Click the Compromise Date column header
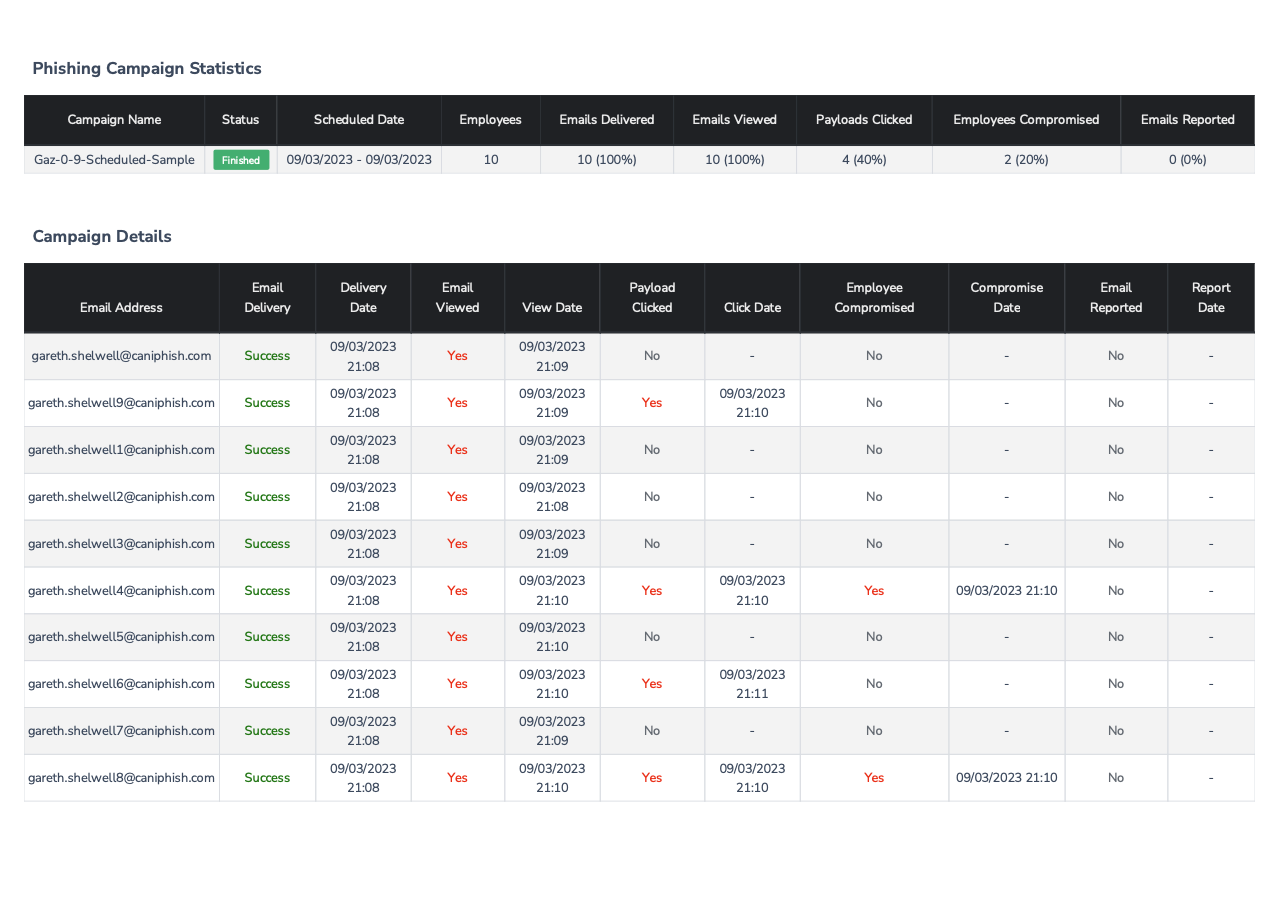Image resolution: width=1280 pixels, height=901 pixels. (x=1006, y=298)
